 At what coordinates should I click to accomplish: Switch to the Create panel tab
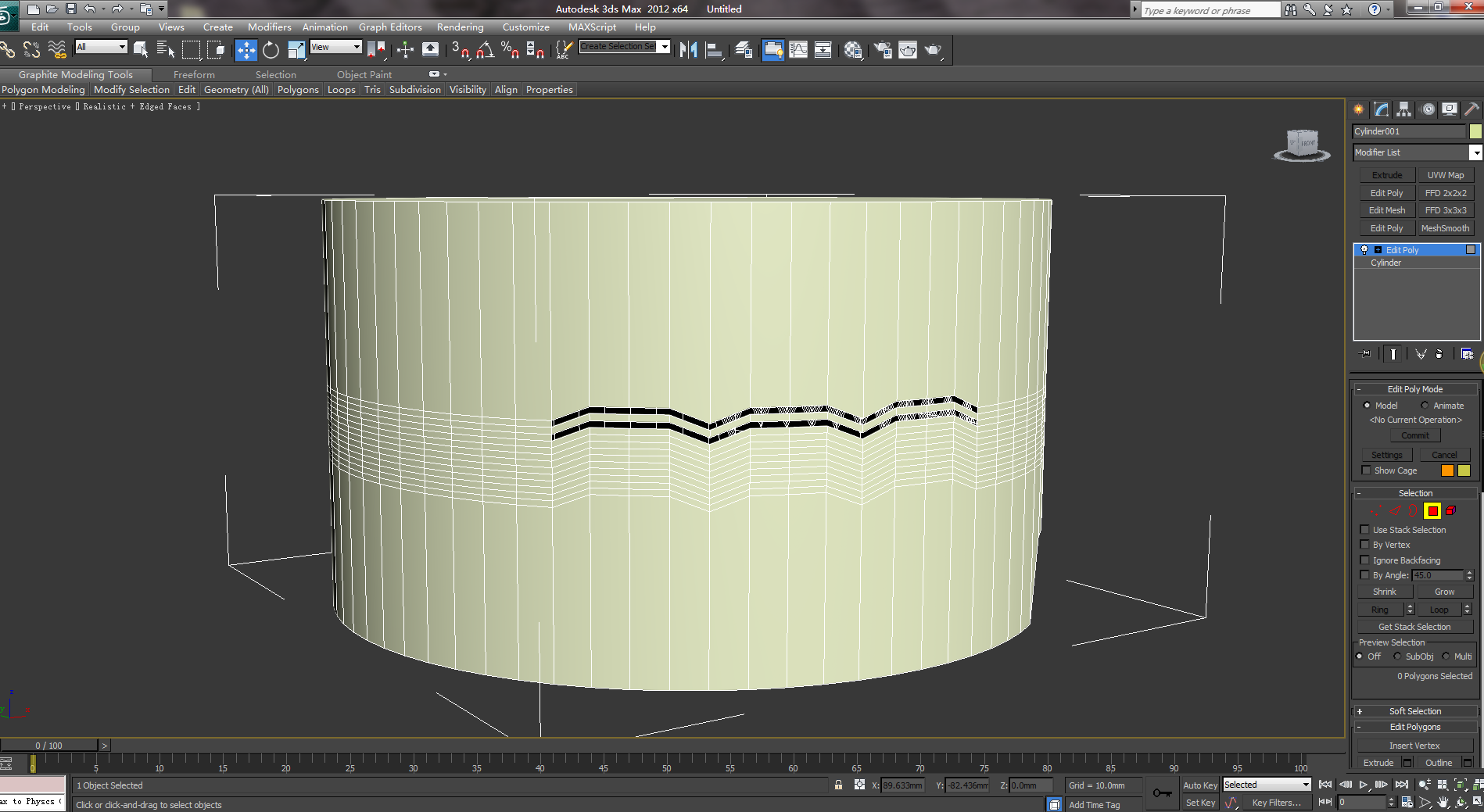(1359, 109)
